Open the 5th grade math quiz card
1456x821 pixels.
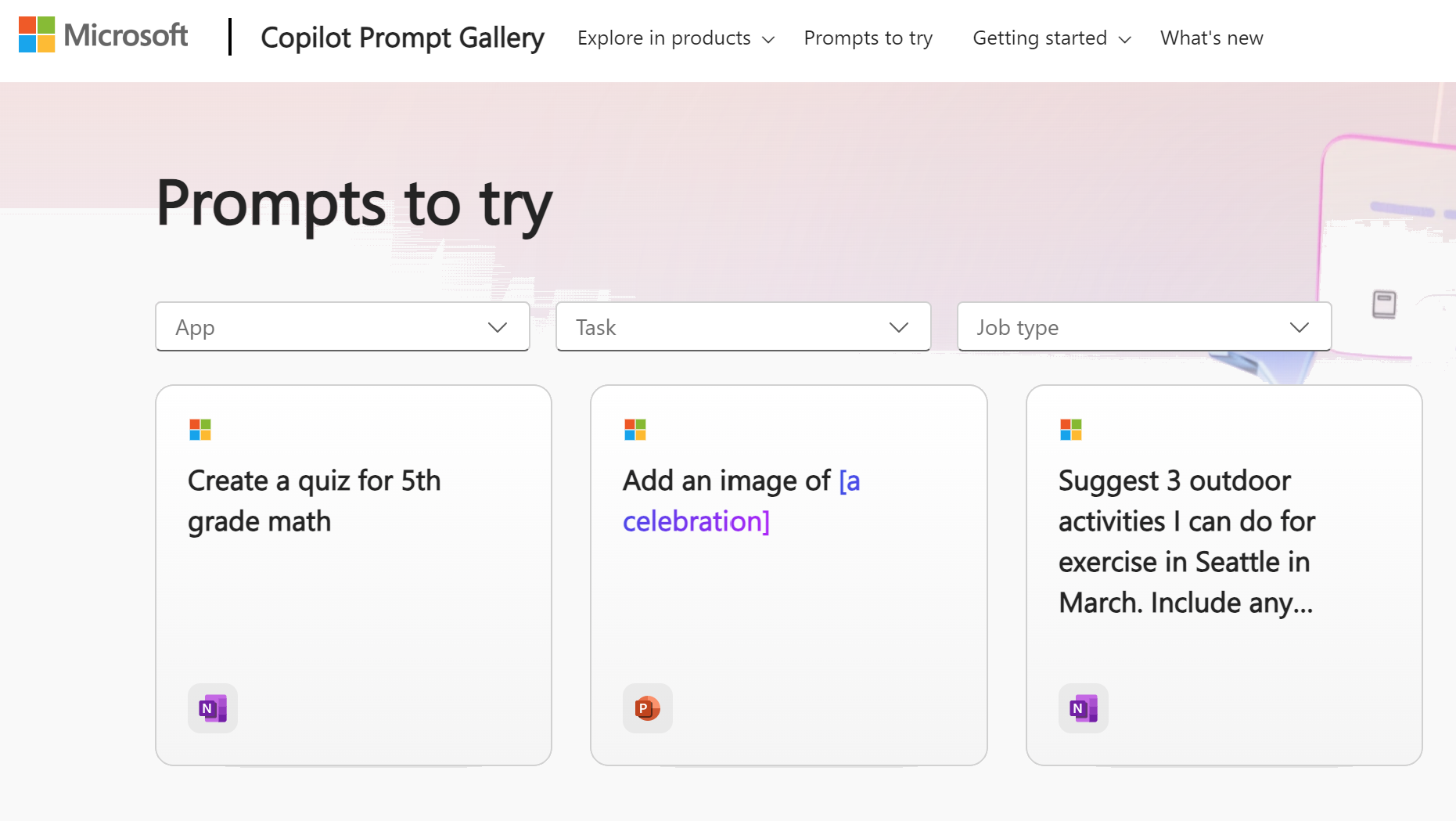pos(354,575)
